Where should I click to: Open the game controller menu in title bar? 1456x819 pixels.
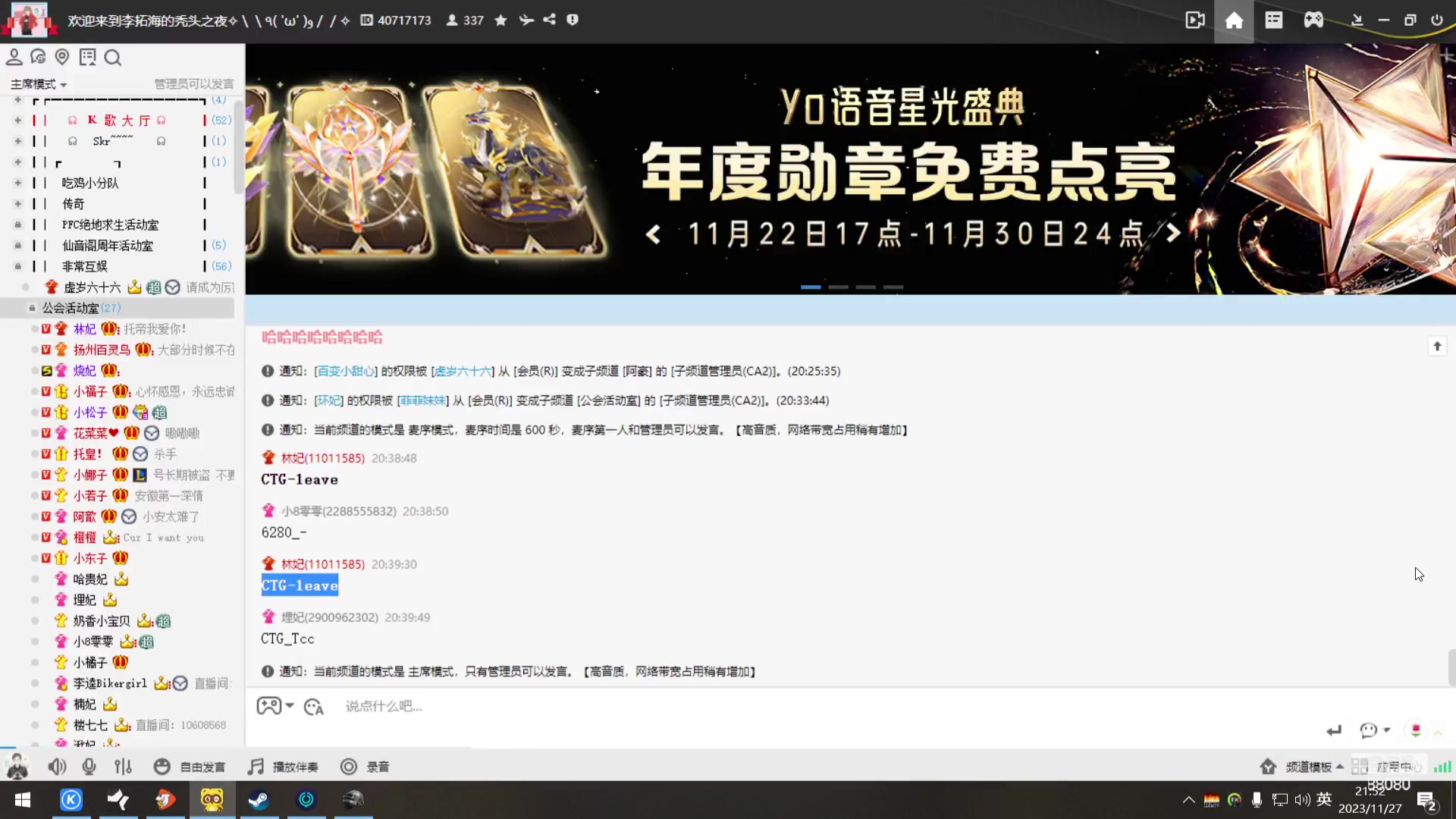pos(1314,20)
